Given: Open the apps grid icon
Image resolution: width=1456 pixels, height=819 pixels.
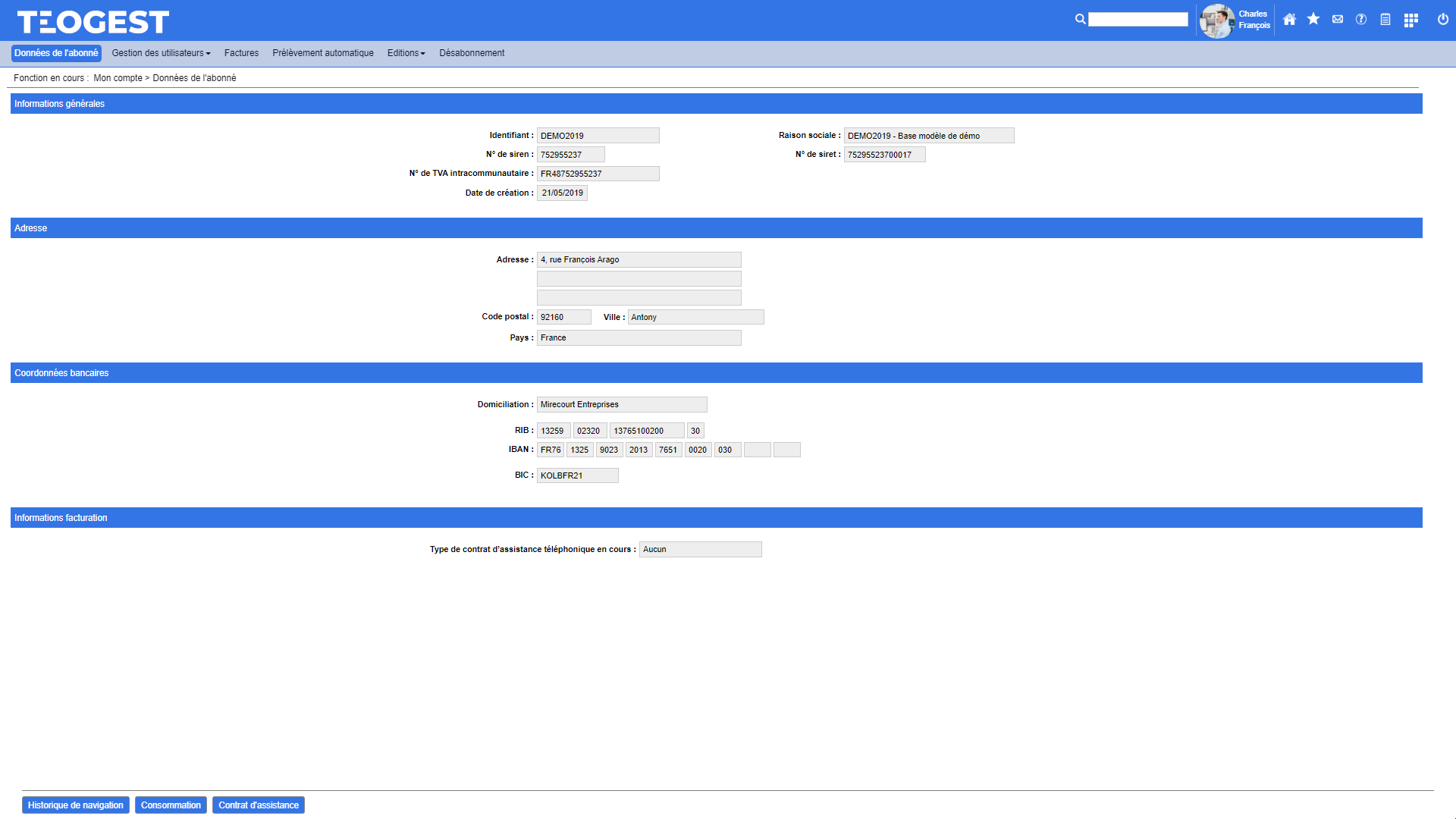Looking at the screenshot, I should pos(1410,20).
